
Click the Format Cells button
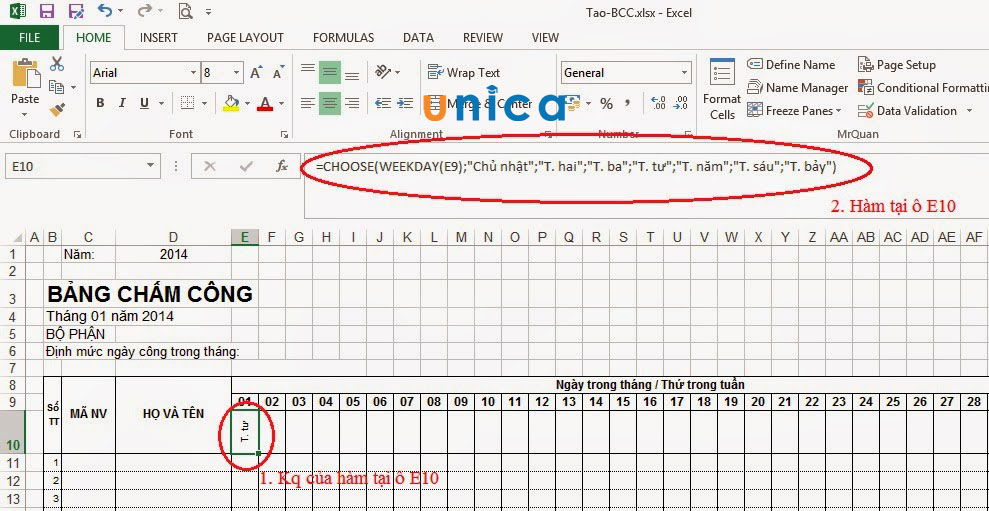pyautogui.click(x=722, y=89)
